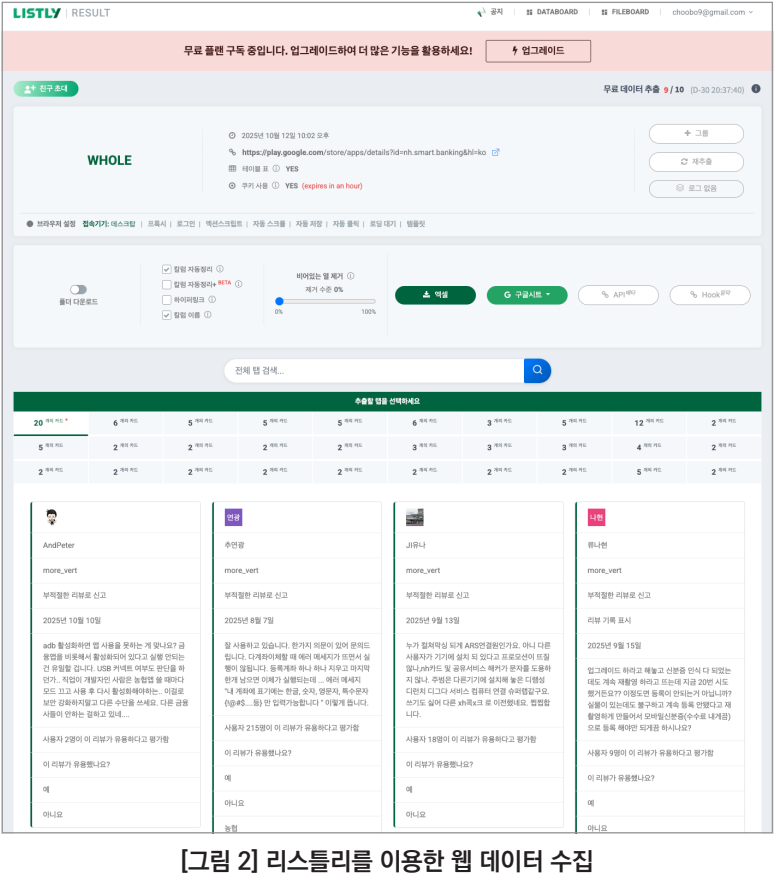Click 리뷰 기록 표시 in 류나현's card

[609, 621]
